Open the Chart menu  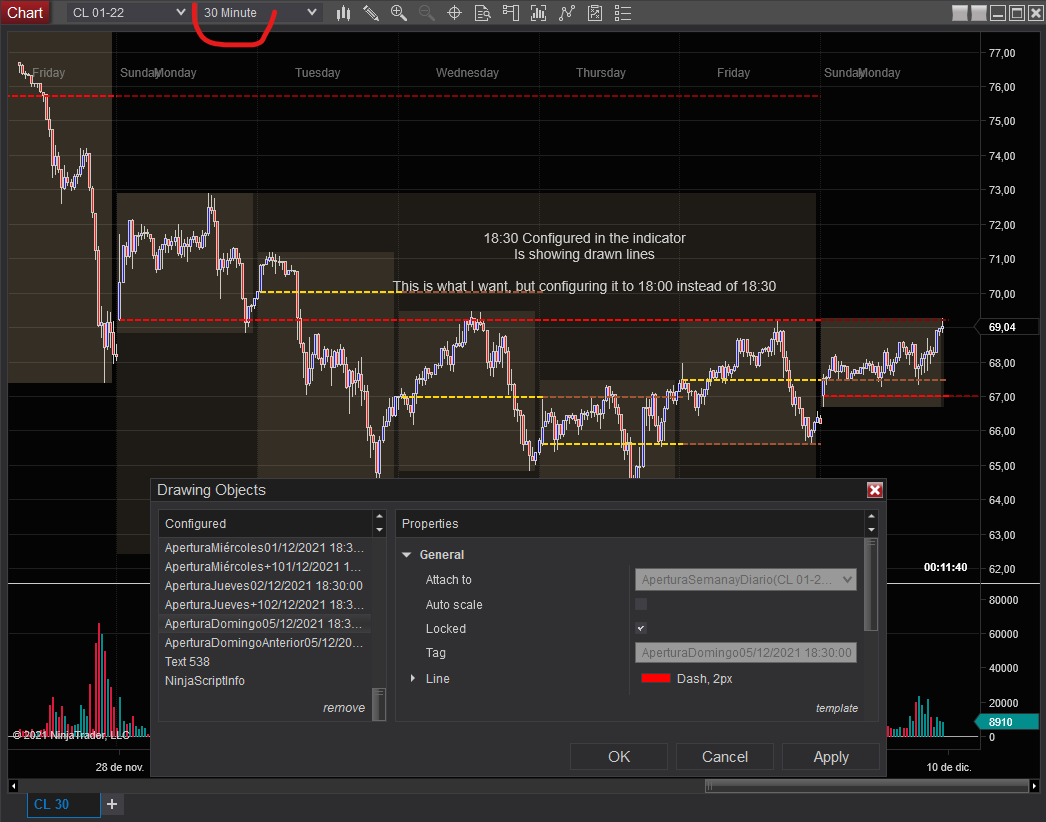point(25,12)
